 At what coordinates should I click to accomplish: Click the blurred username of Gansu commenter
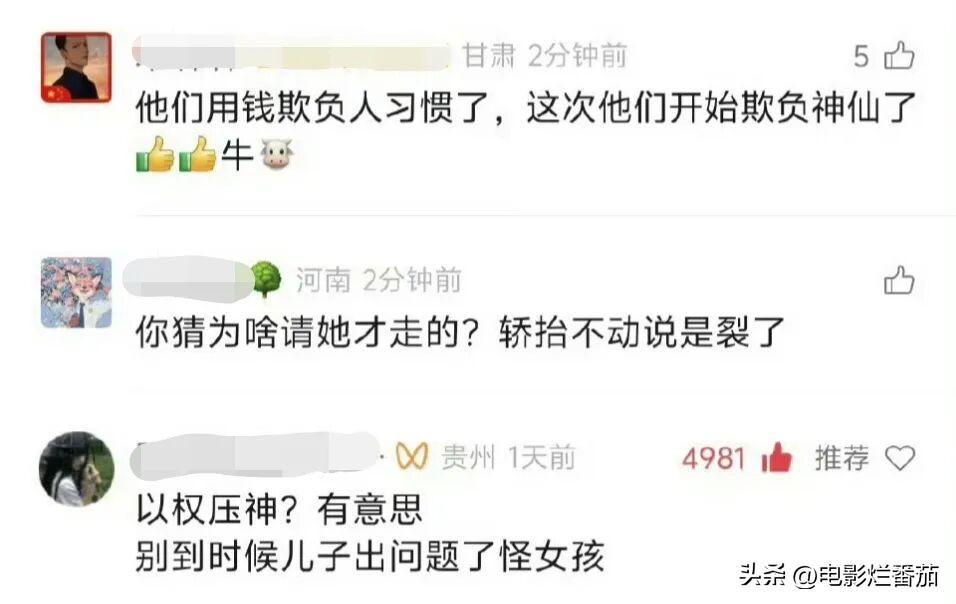click(291, 54)
